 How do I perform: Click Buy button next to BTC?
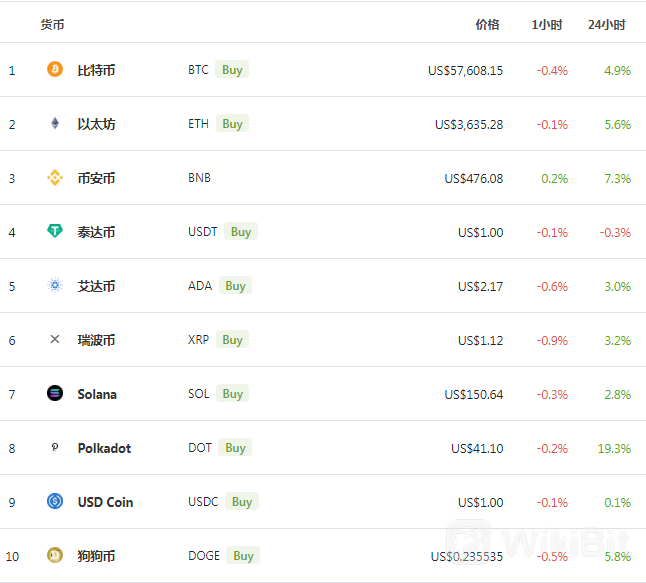(232, 70)
